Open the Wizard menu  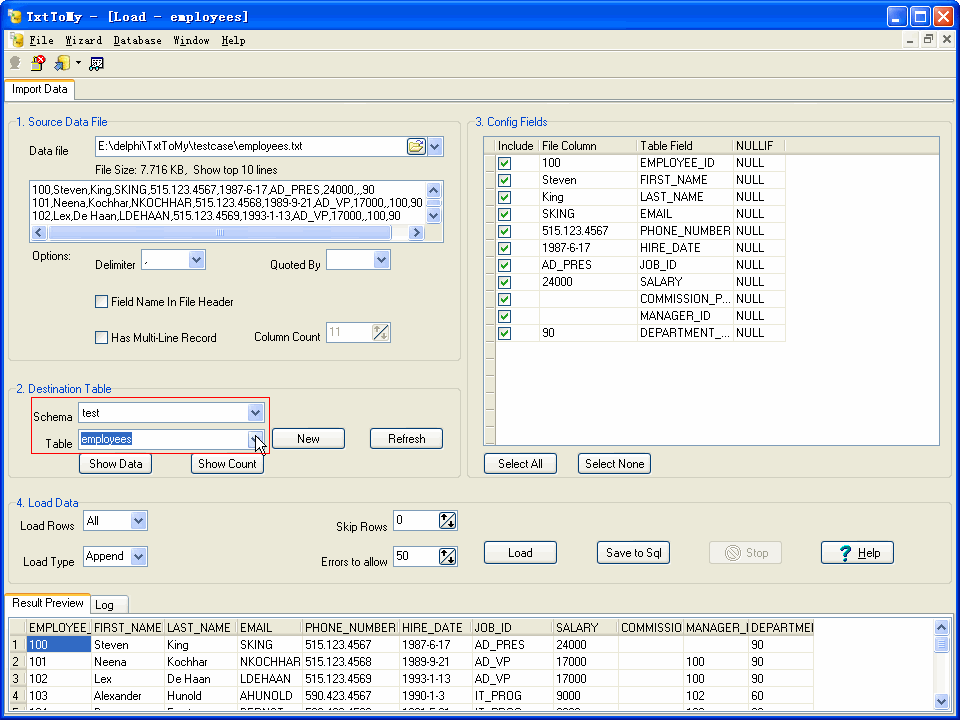click(x=83, y=40)
